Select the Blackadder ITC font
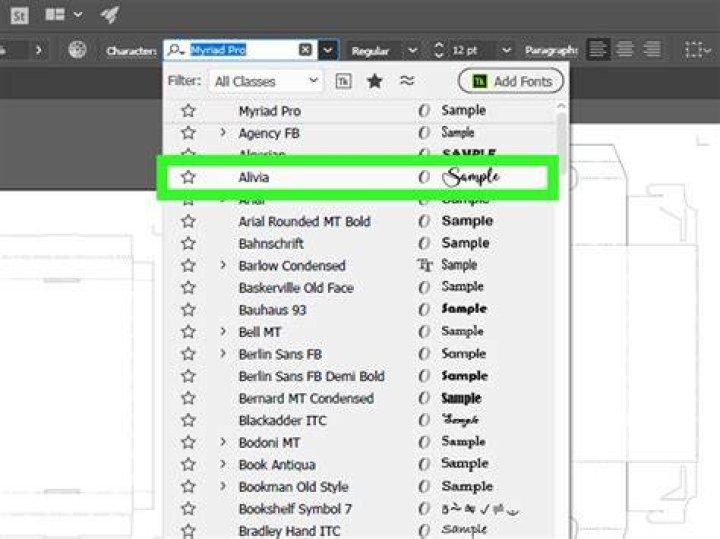720x539 pixels. pyautogui.click(x=282, y=421)
